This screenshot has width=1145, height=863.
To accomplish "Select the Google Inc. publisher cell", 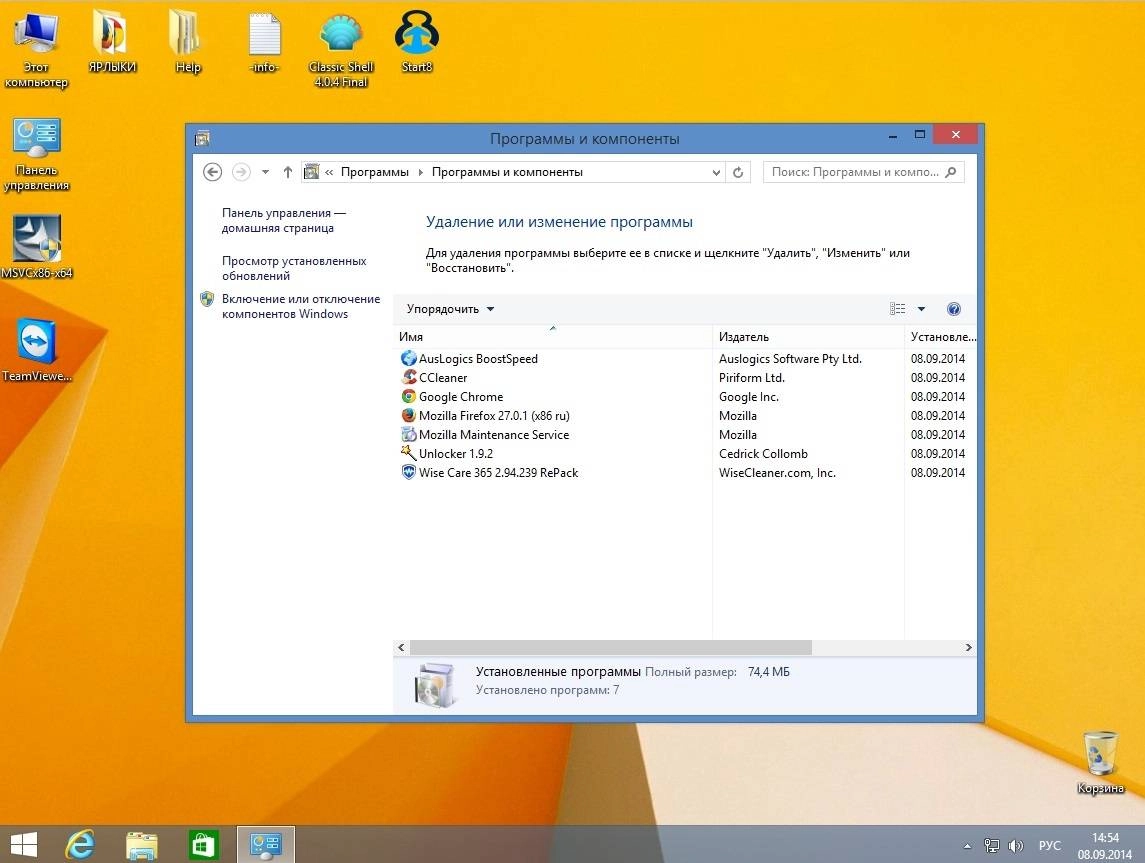I will 748,396.
